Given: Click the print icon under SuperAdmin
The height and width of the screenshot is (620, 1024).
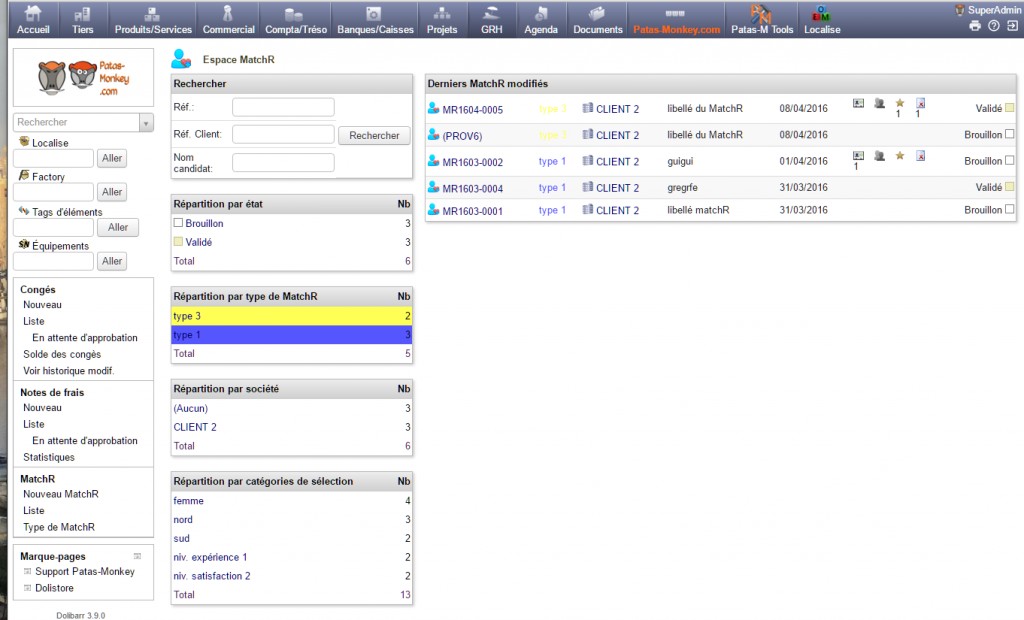Looking at the screenshot, I should [975, 26].
